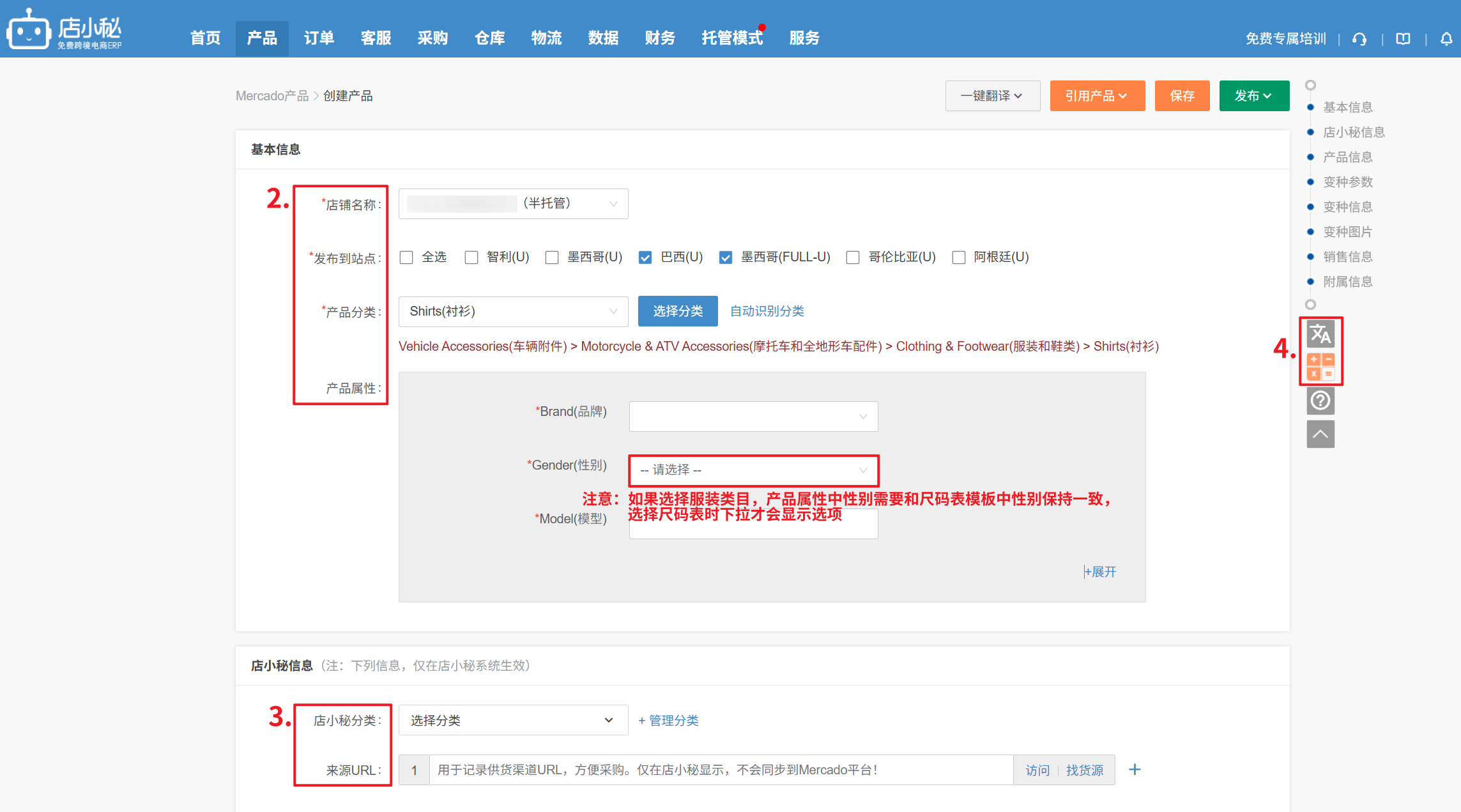Click the 自动识别分类 link

coord(767,311)
